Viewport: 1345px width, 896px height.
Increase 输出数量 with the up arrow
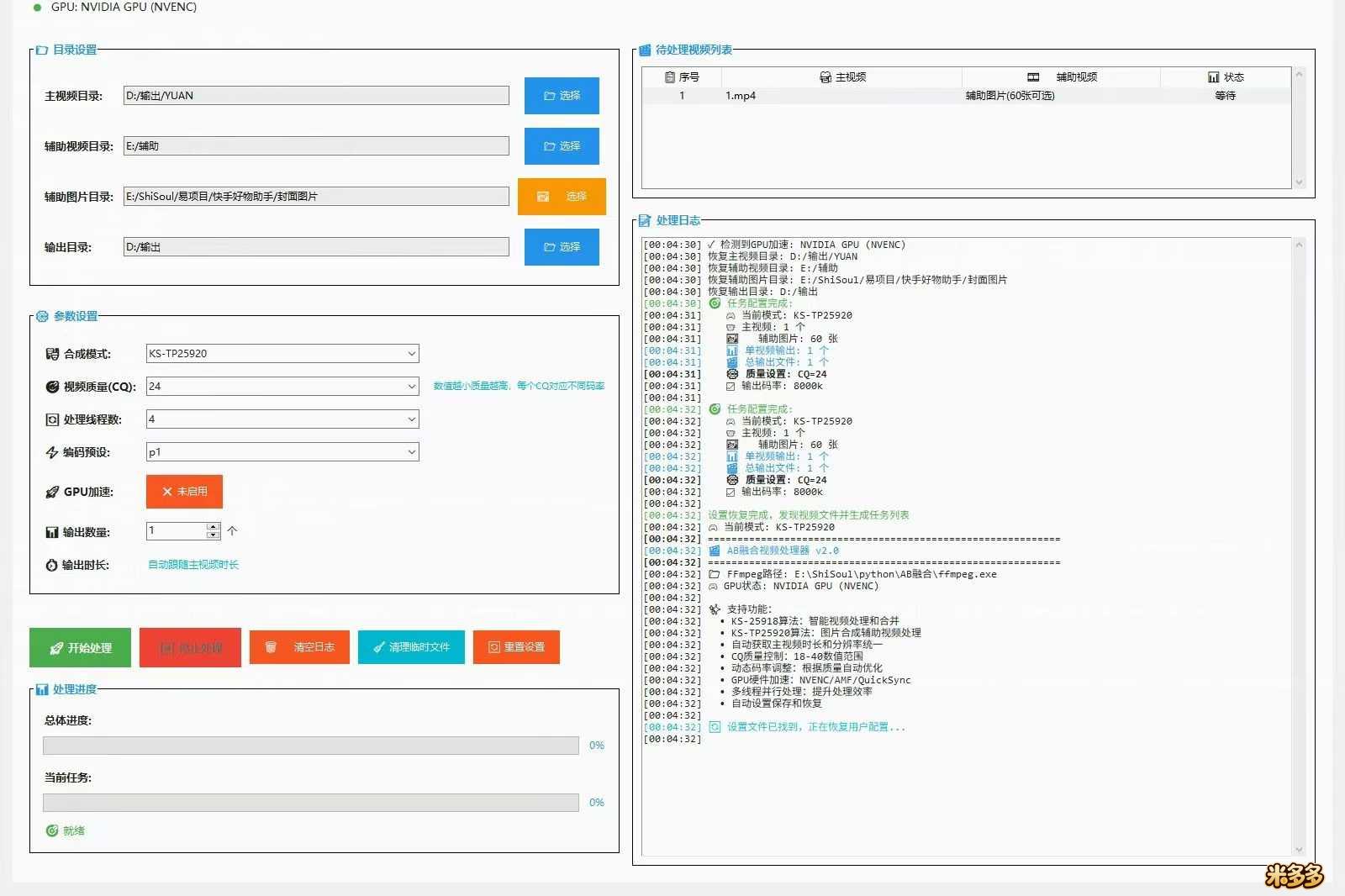pyautogui.click(x=214, y=527)
